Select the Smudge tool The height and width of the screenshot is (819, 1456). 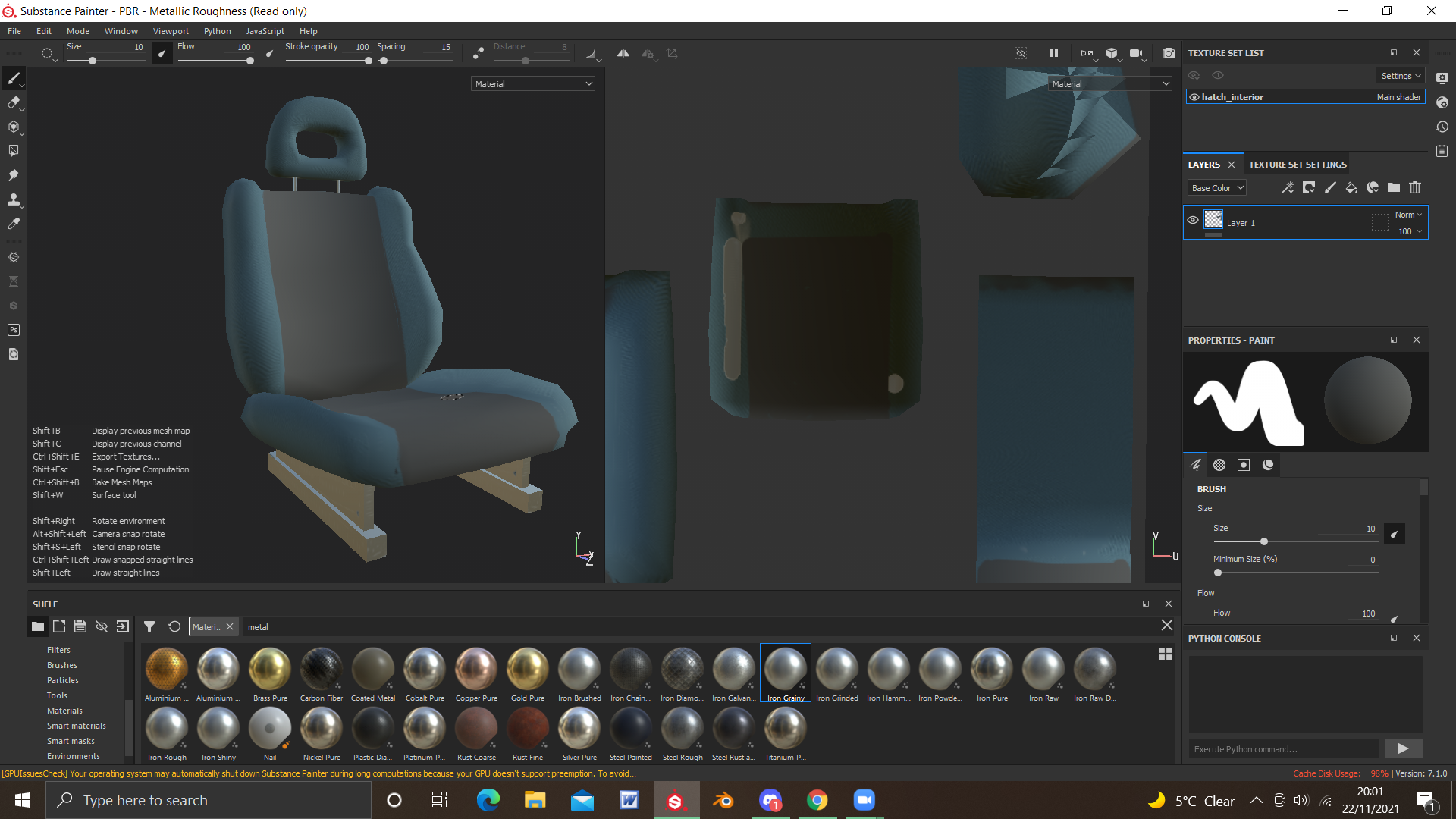click(13, 175)
